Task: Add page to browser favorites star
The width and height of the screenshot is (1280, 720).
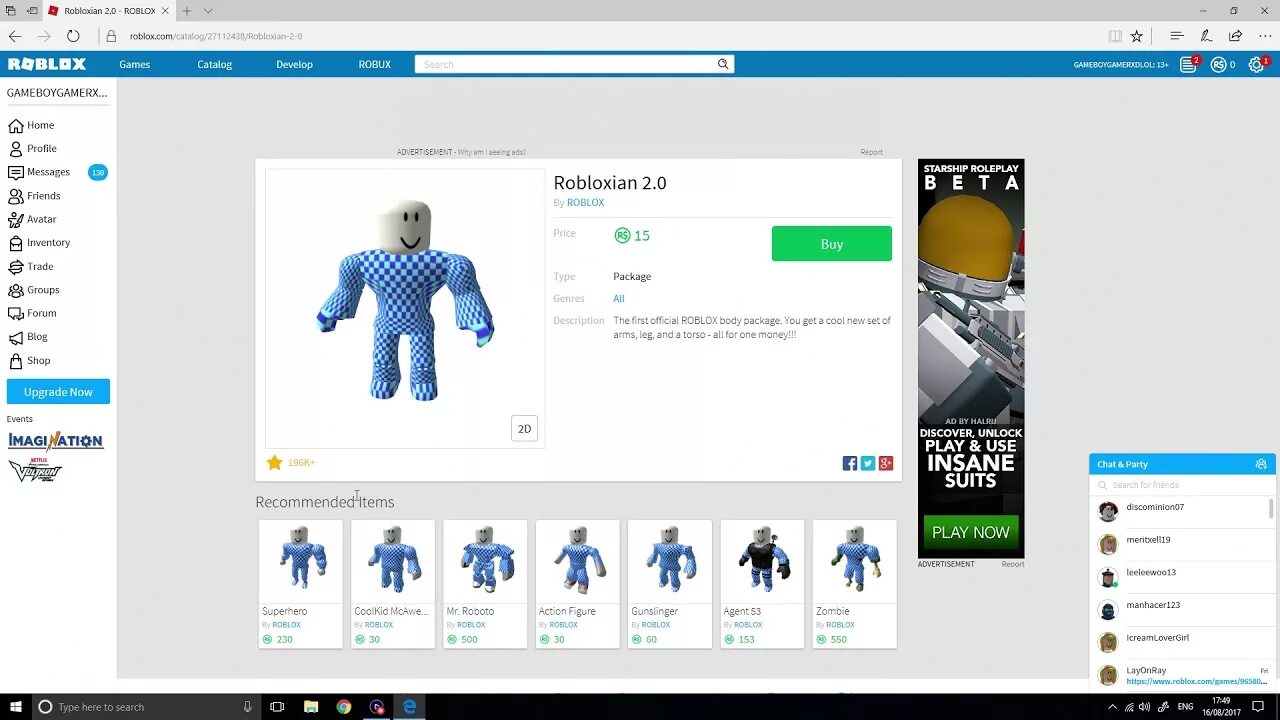Action: coord(1137,36)
